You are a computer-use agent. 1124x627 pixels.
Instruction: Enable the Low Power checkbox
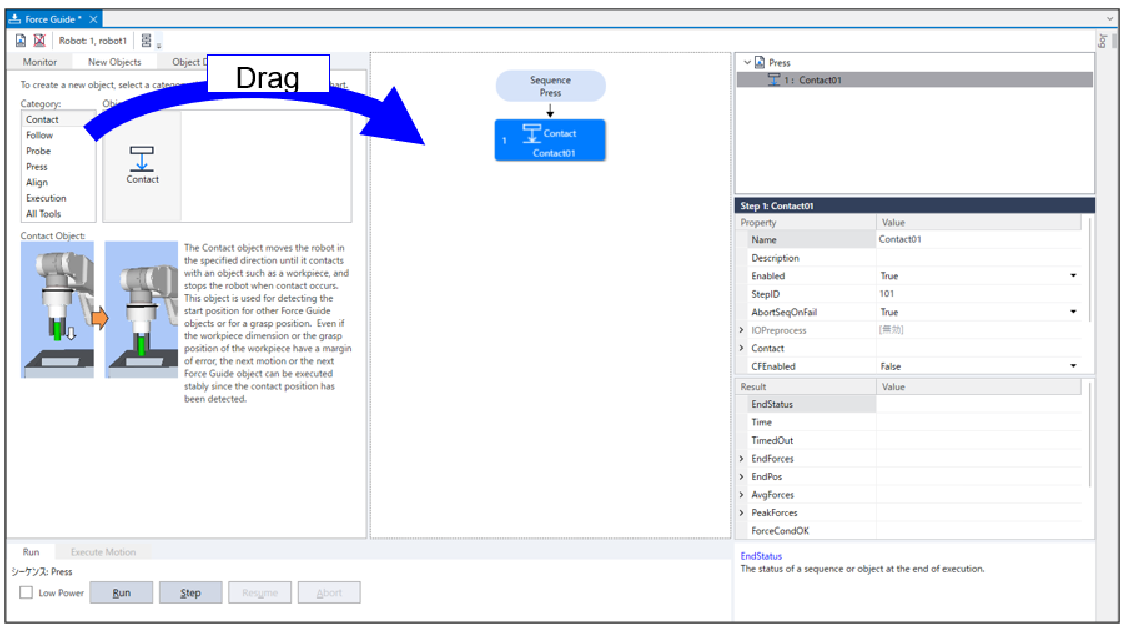click(26, 593)
